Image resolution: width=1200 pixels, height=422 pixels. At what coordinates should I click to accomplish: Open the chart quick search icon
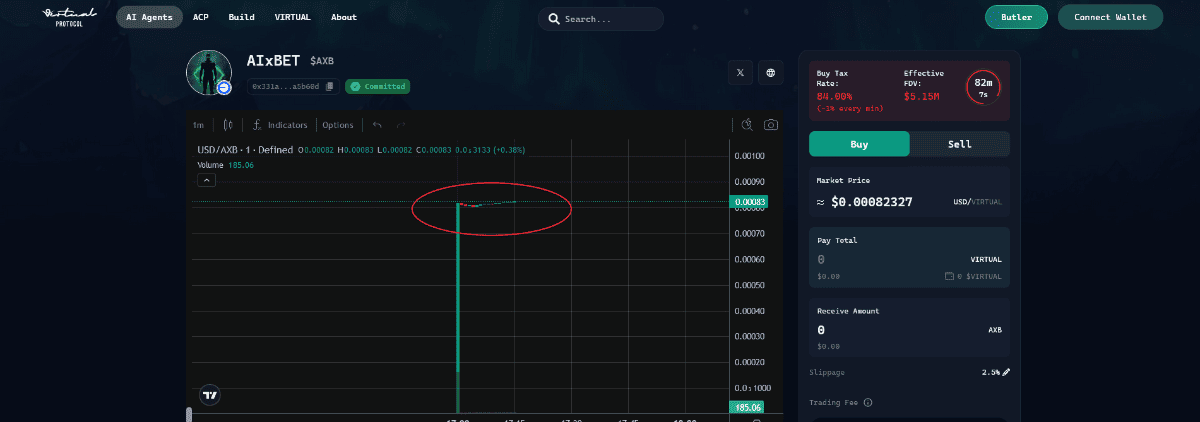click(747, 125)
